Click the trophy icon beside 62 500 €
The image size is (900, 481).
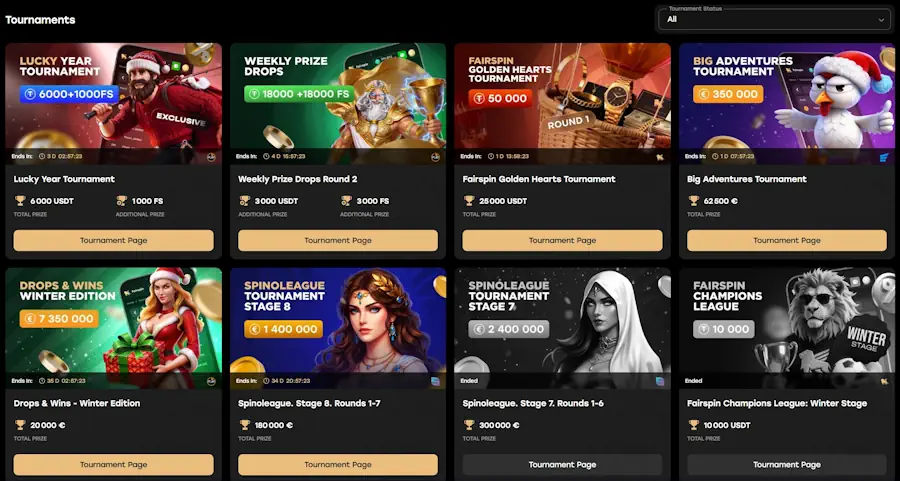pyautogui.click(x=694, y=201)
